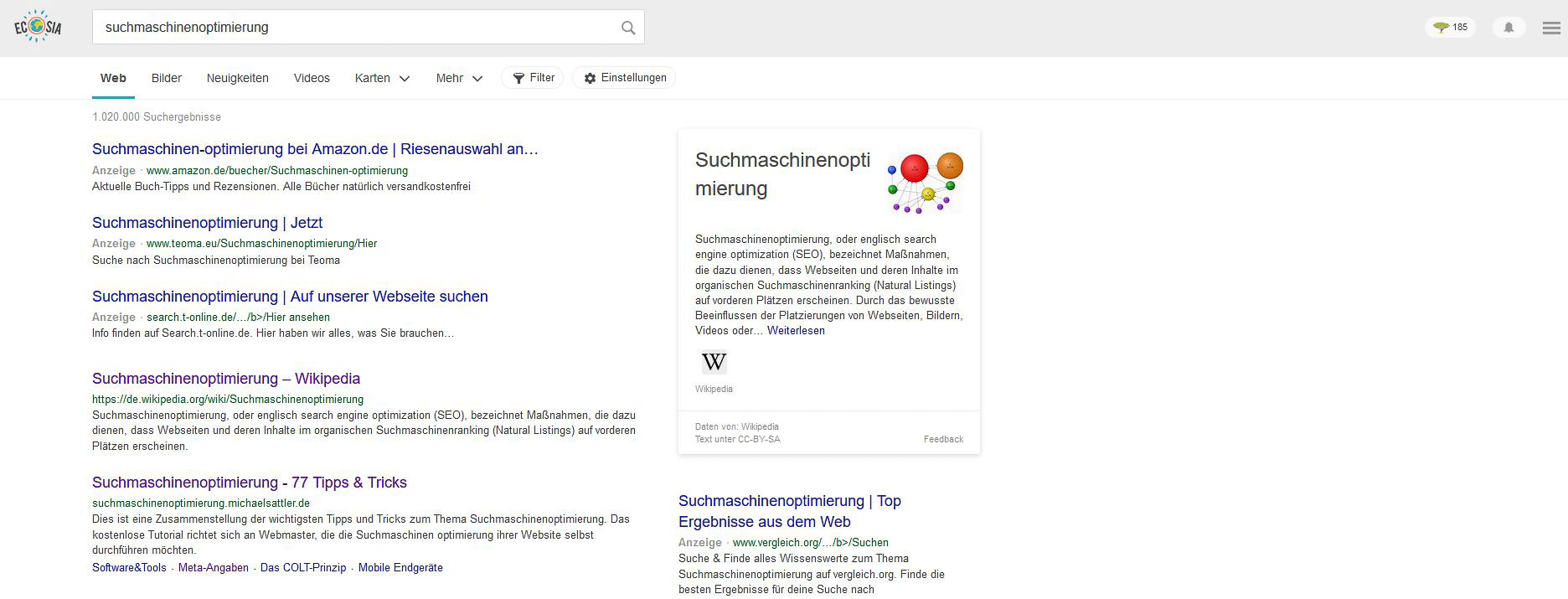
Task: Open Einstellungen settings button
Action: pyautogui.click(x=624, y=78)
